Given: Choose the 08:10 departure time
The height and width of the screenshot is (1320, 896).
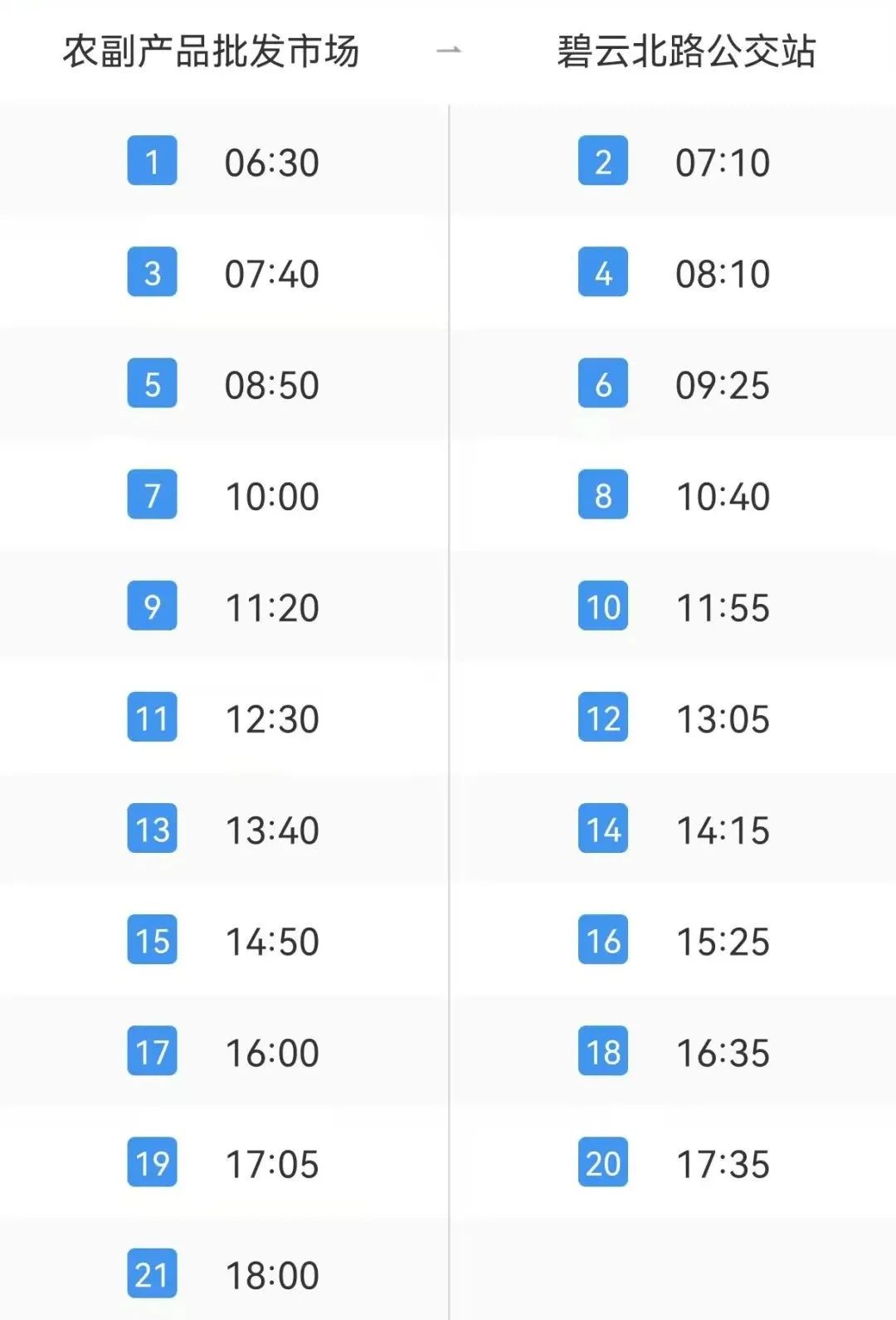Looking at the screenshot, I should click(723, 274).
